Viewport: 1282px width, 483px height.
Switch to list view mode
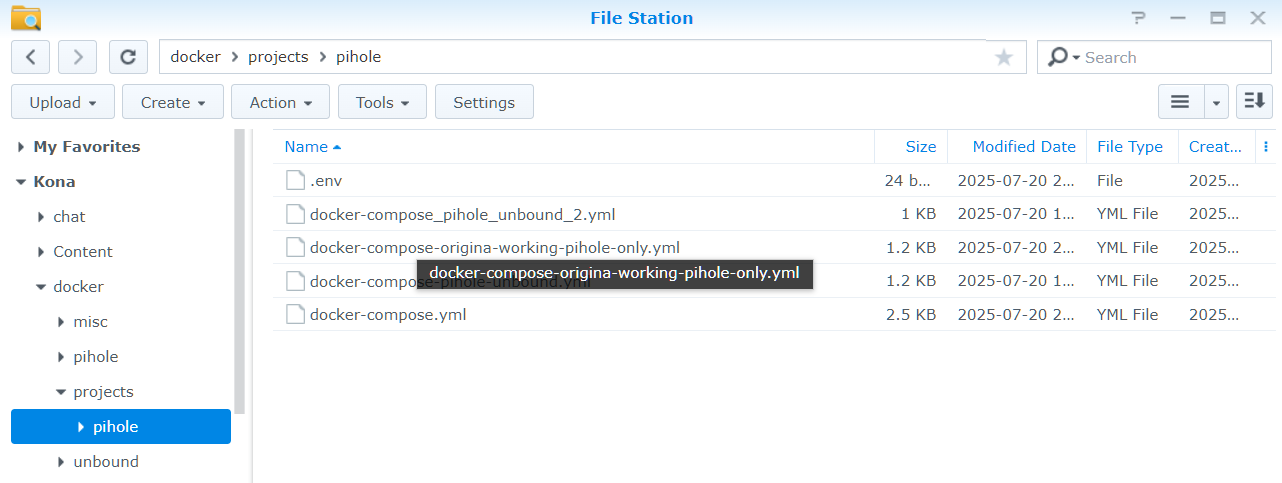pyautogui.click(x=1180, y=102)
